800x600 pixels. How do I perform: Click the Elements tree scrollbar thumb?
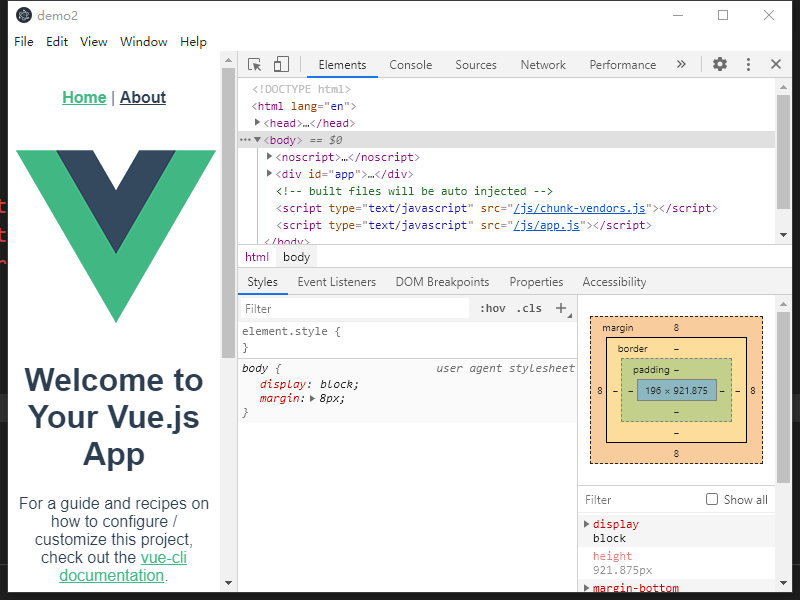point(783,151)
